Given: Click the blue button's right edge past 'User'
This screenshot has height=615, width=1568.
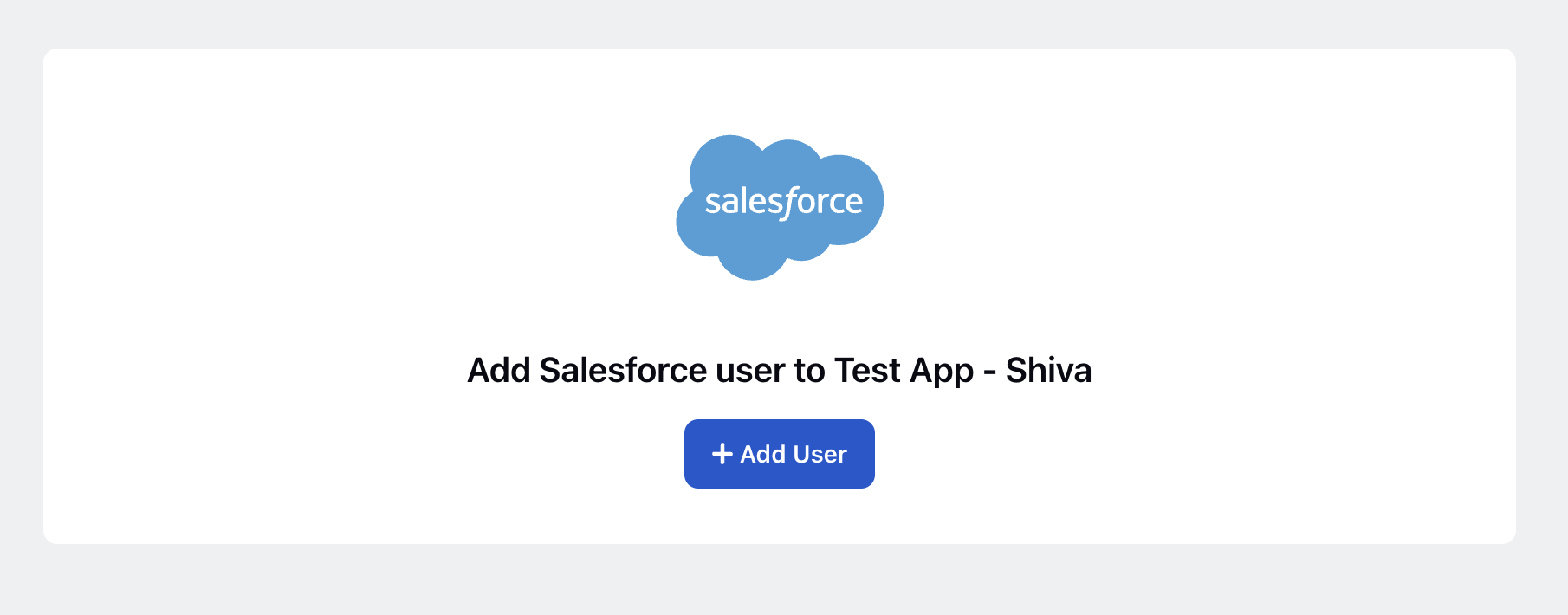Looking at the screenshot, I should coord(863,454).
